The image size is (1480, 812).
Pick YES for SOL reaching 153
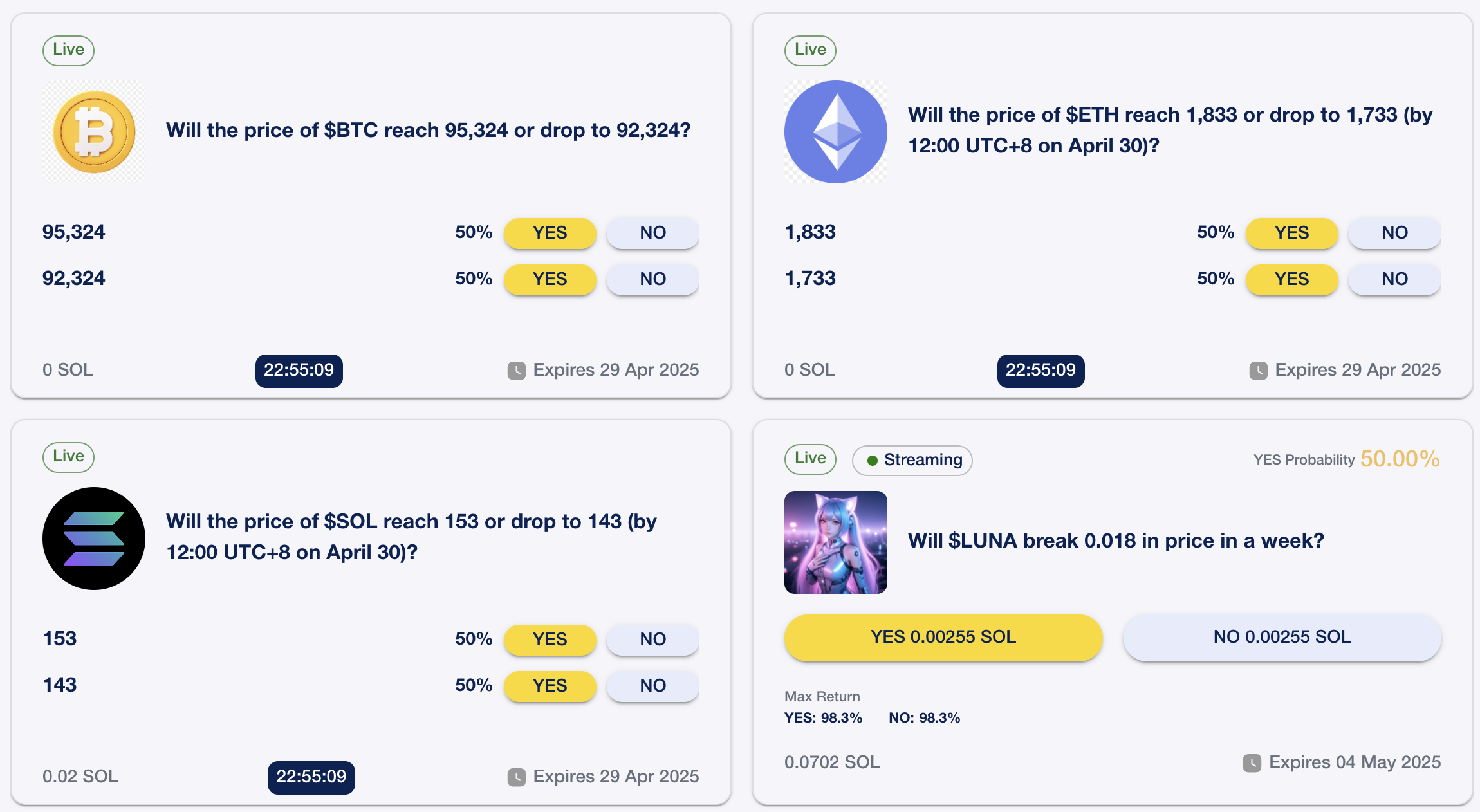coord(550,640)
